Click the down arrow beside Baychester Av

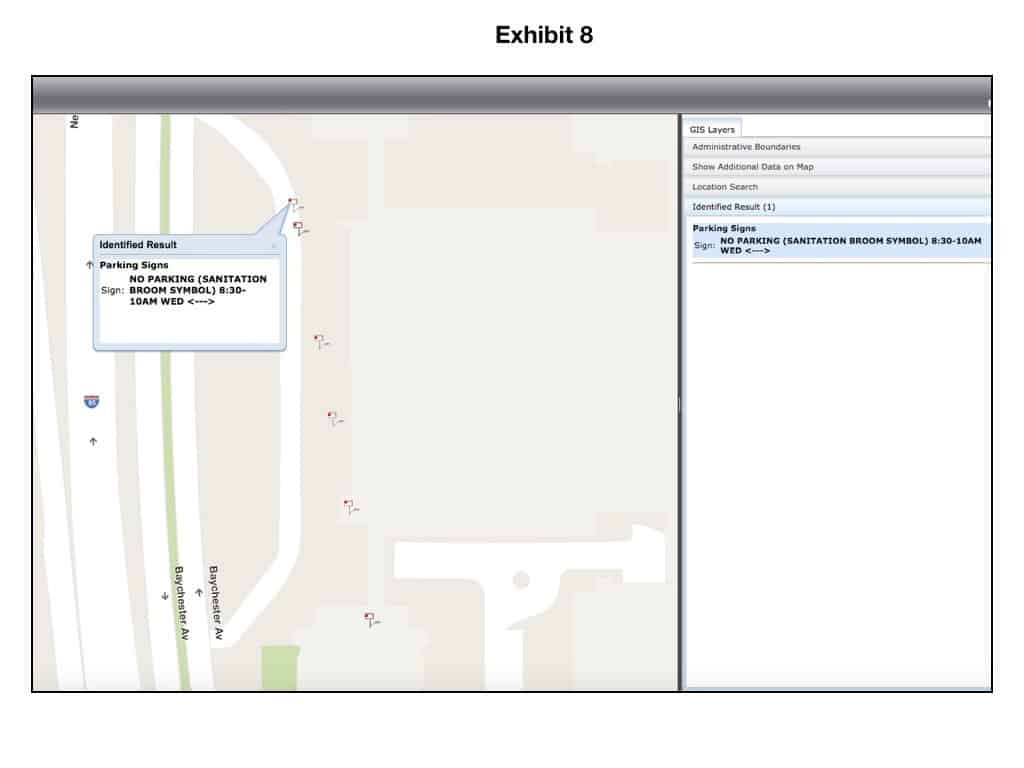coord(165,596)
